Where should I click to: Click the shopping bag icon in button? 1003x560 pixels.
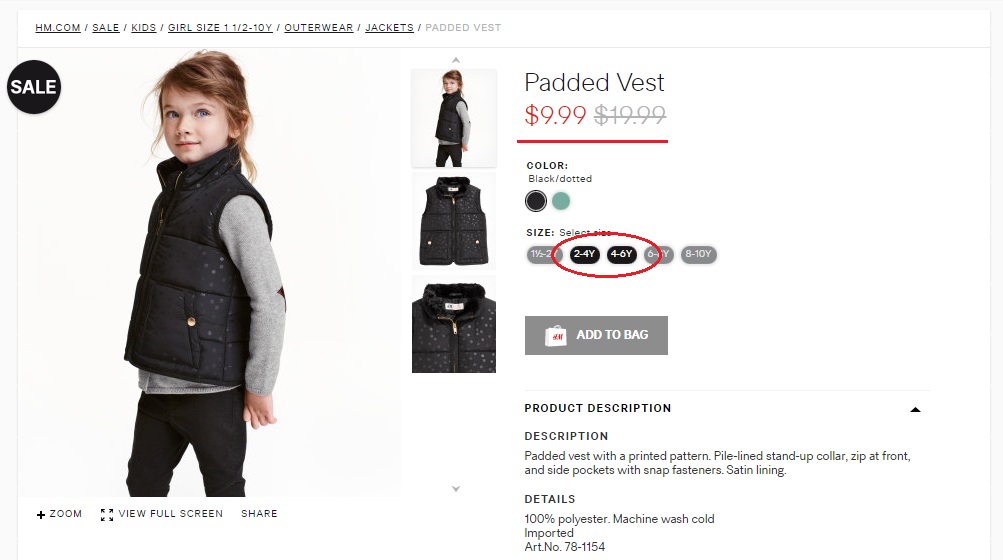555,336
